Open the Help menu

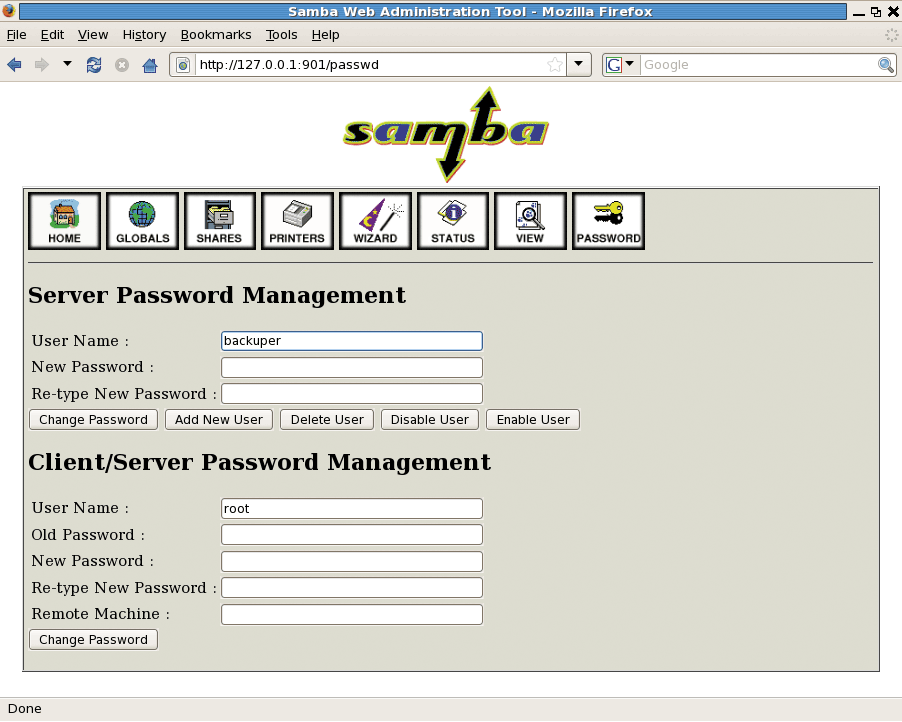(326, 35)
